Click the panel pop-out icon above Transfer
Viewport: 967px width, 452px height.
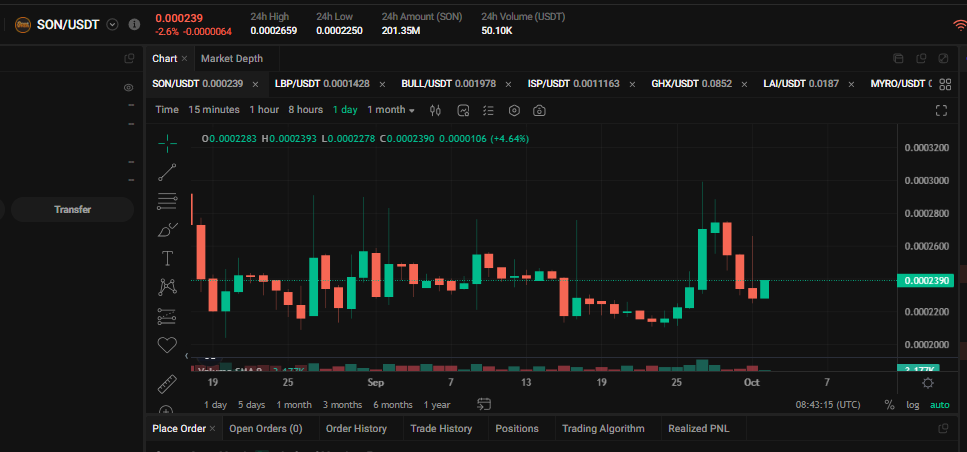129,59
